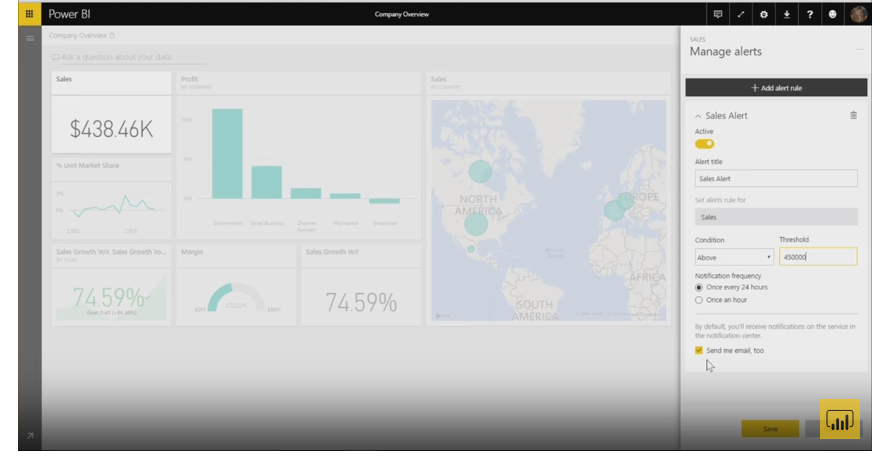
Task: Click Ask a question about your data box
Action: tap(128, 57)
